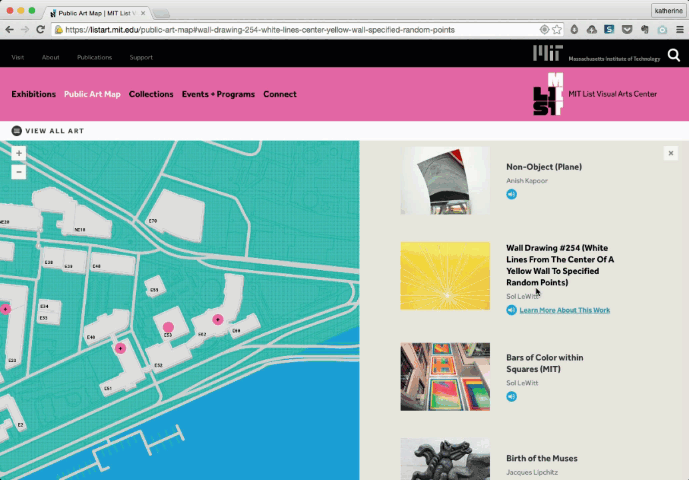Viewport: 689px width, 480px height.
Task: Click the blue S extension icon
Action: [x=609, y=29]
